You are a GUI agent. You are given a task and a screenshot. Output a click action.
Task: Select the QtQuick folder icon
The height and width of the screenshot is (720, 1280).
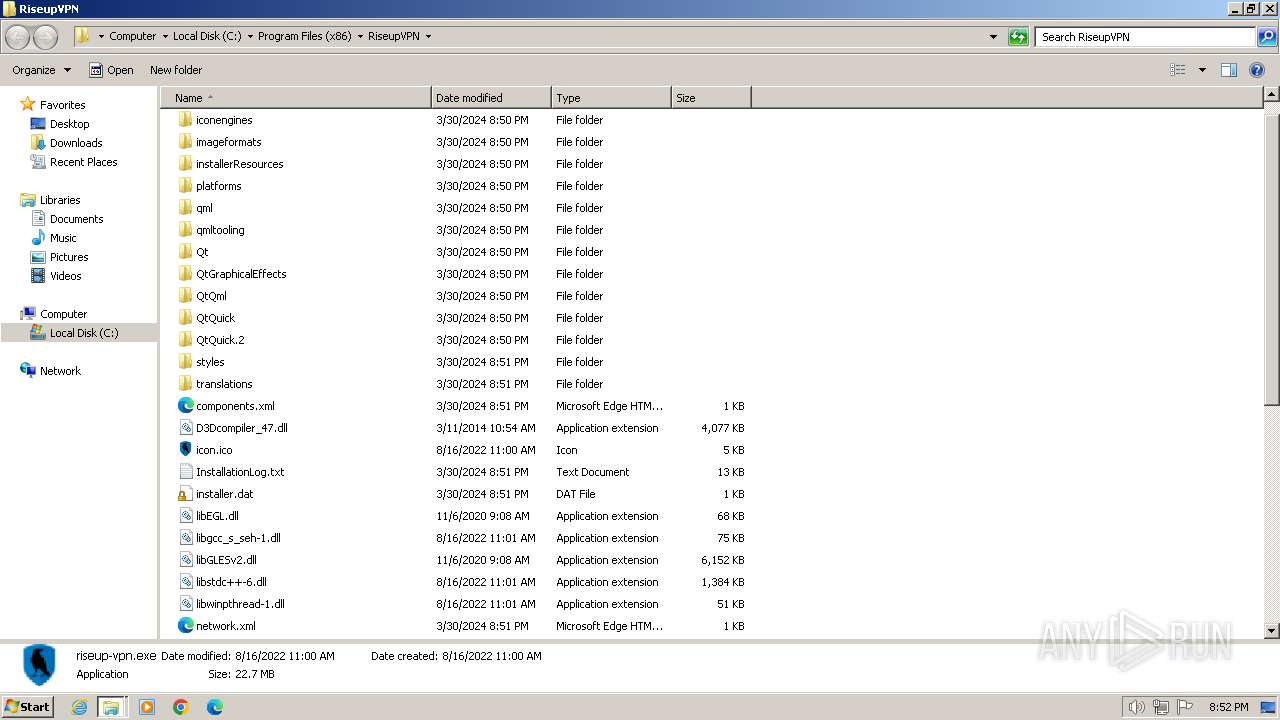point(185,318)
